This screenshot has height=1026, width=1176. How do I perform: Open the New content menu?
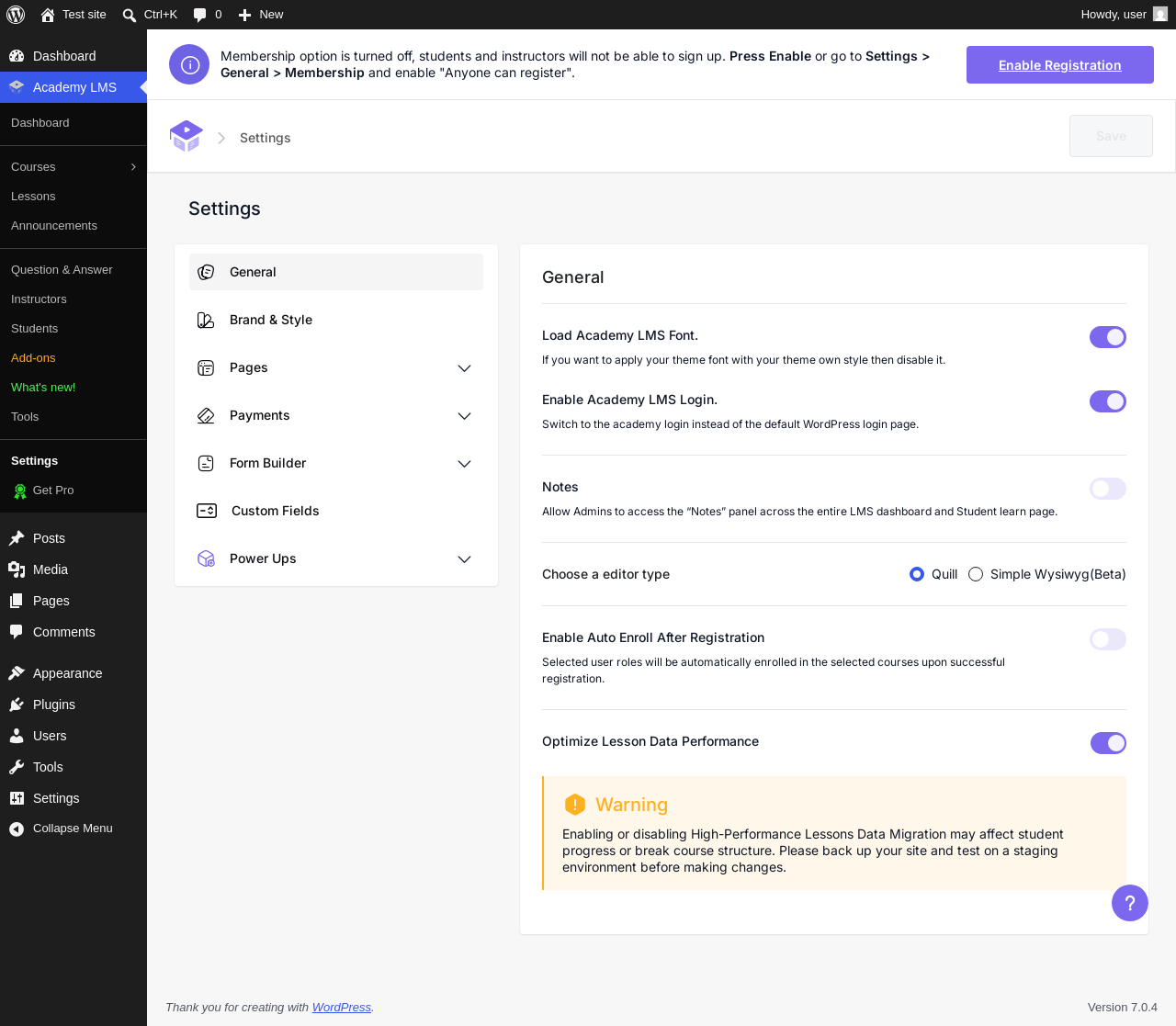[261, 15]
